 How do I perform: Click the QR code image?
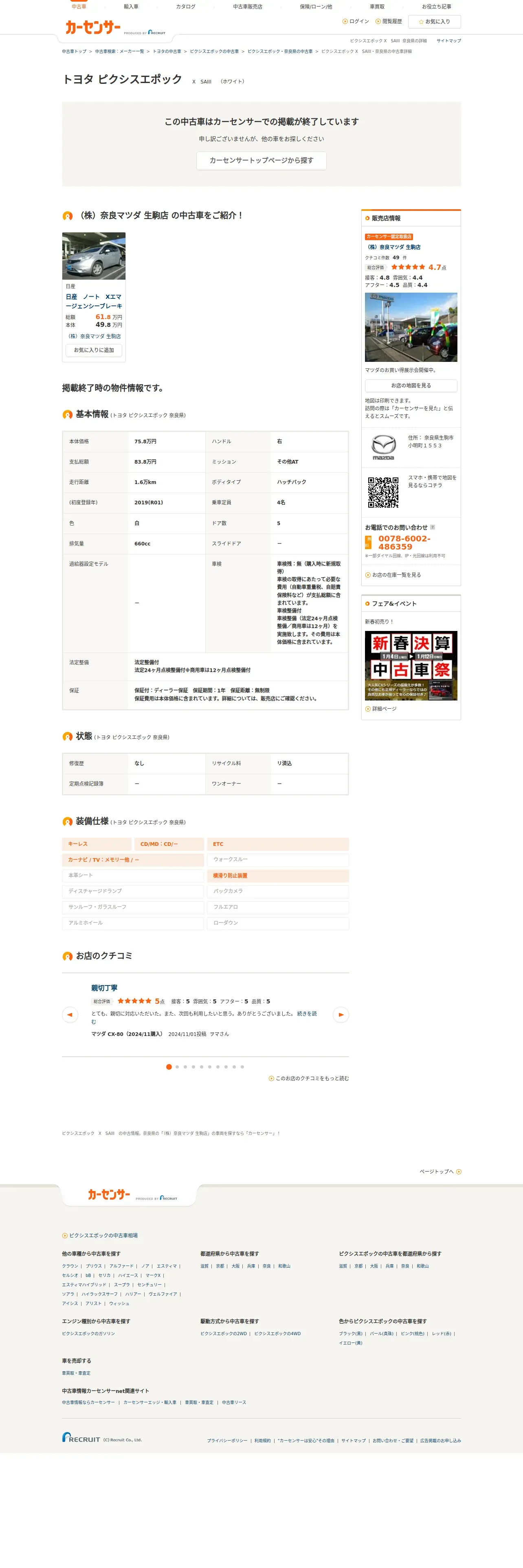click(383, 493)
